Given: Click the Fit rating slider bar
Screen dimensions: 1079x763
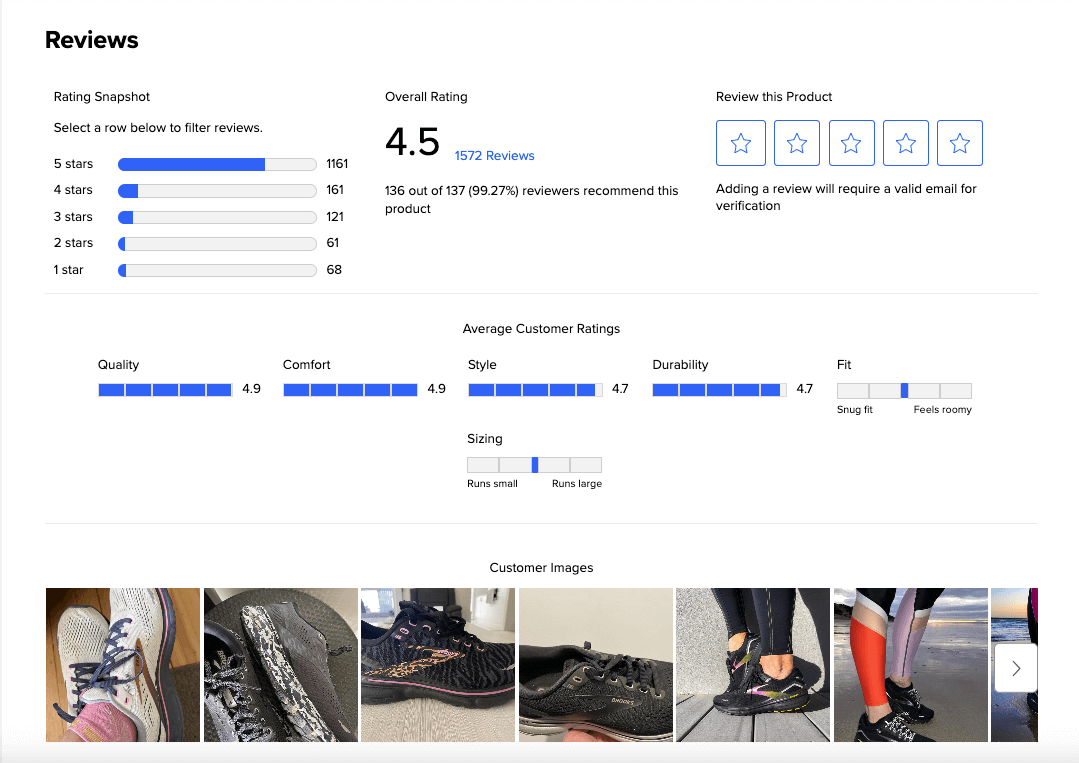Looking at the screenshot, I should [904, 391].
